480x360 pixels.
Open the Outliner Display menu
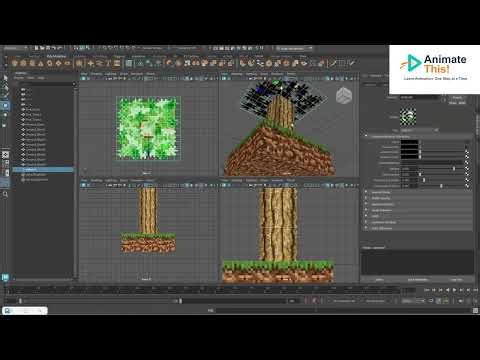coord(19,78)
